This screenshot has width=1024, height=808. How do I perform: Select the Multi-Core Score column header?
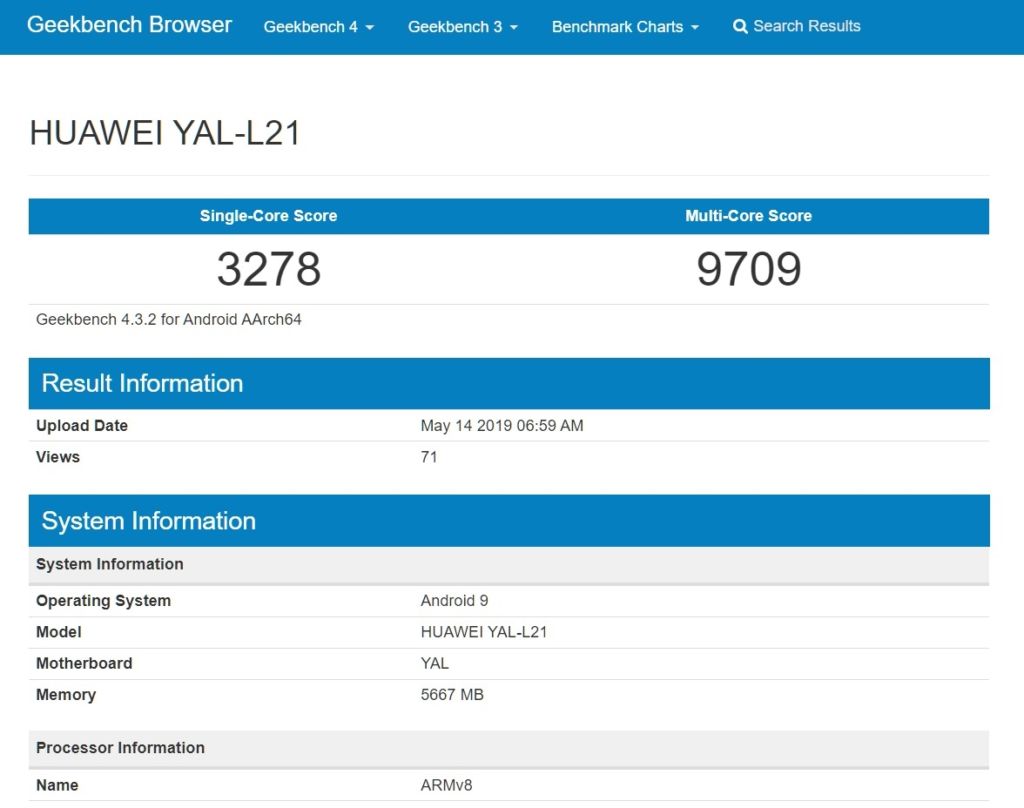pos(748,216)
